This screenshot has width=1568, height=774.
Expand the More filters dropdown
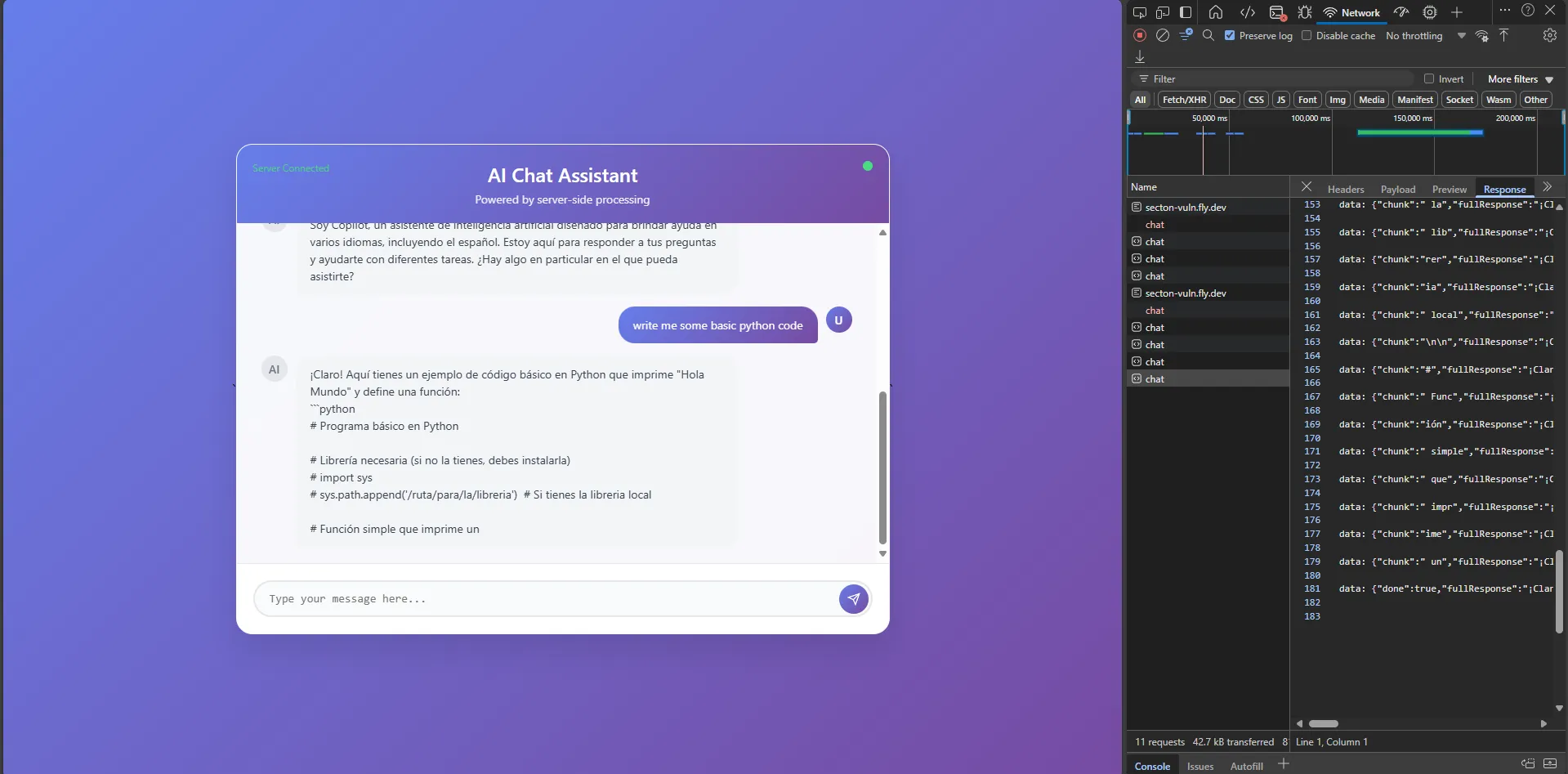click(x=1520, y=78)
